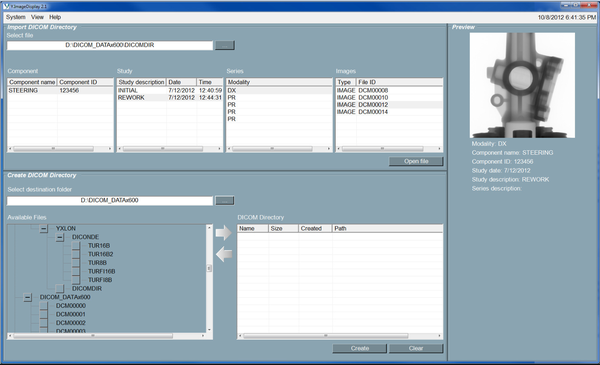Click the DCM00000 file node icon
The height and width of the screenshot is (365, 600).
coord(44,306)
